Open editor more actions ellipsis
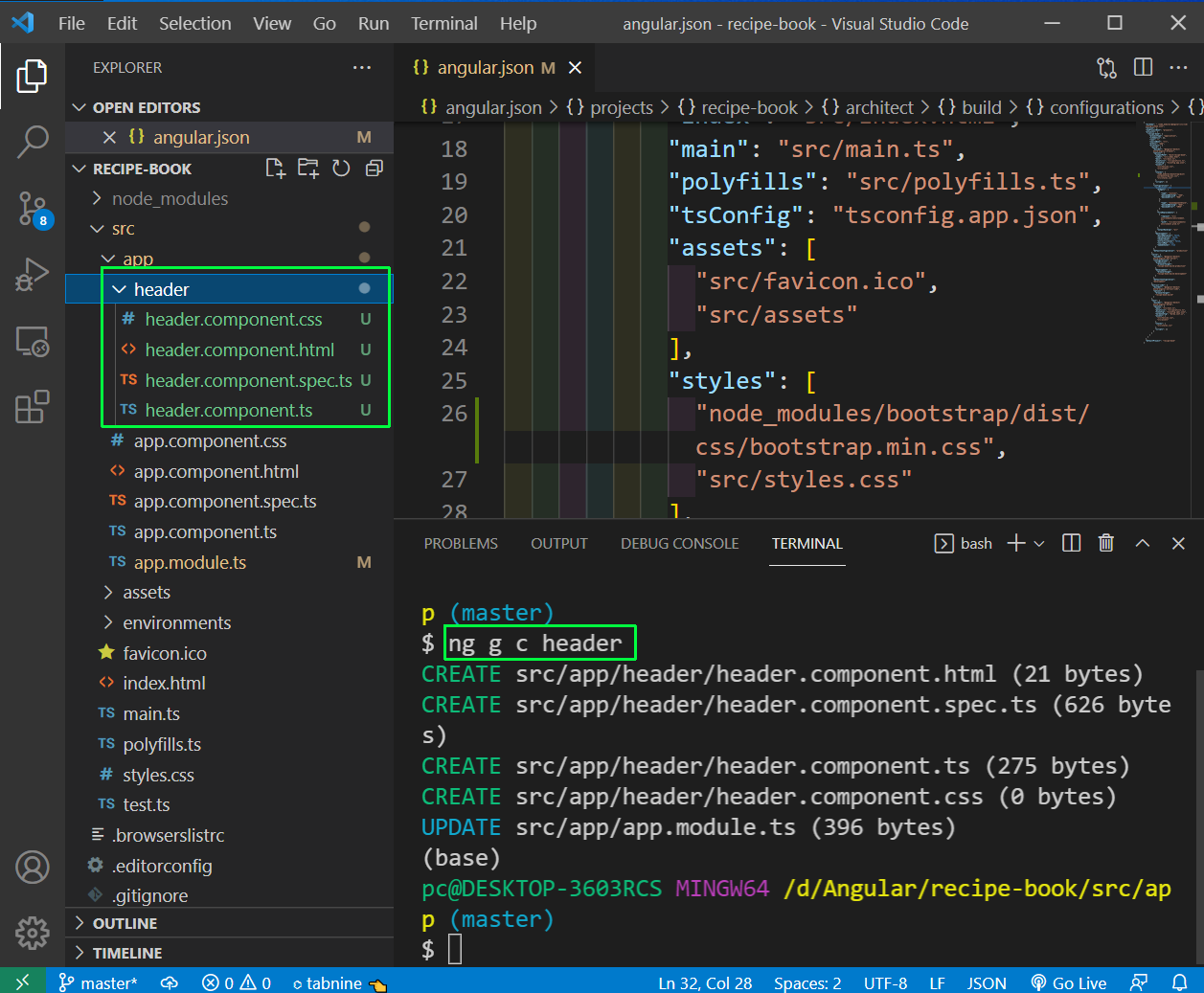Image resolution: width=1204 pixels, height=993 pixels. [1179, 67]
